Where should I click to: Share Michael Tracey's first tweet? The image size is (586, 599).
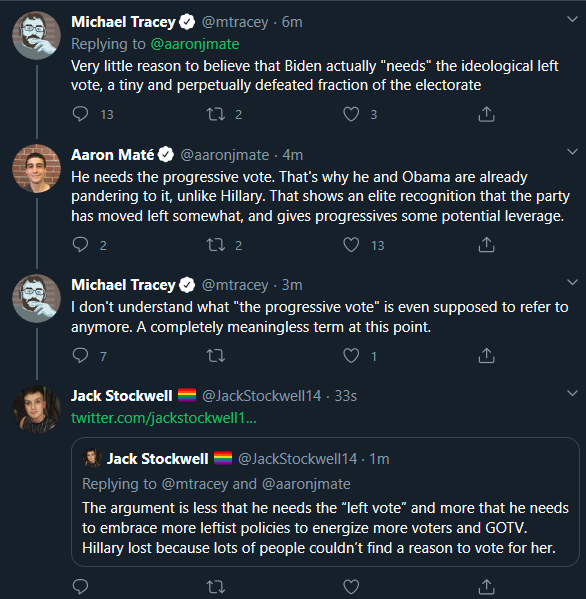coord(486,114)
